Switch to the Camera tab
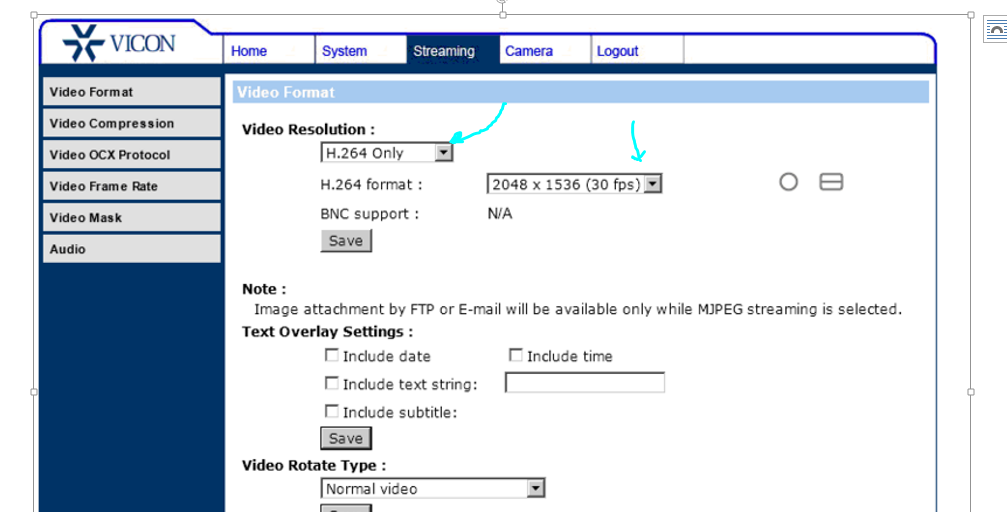This screenshot has width=1007, height=512. [x=529, y=51]
